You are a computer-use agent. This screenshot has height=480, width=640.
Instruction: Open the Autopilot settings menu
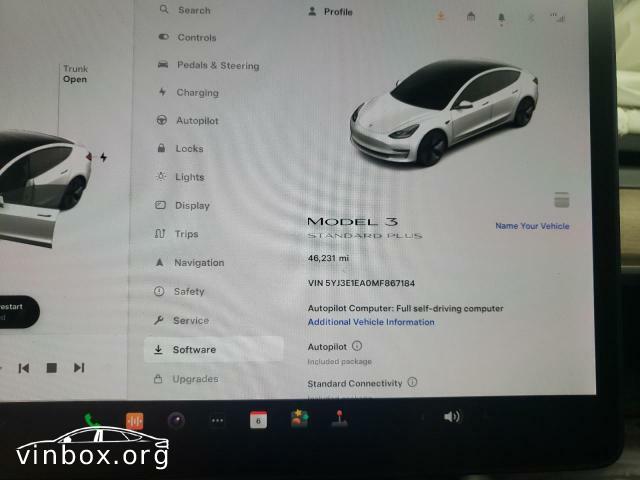188,120
